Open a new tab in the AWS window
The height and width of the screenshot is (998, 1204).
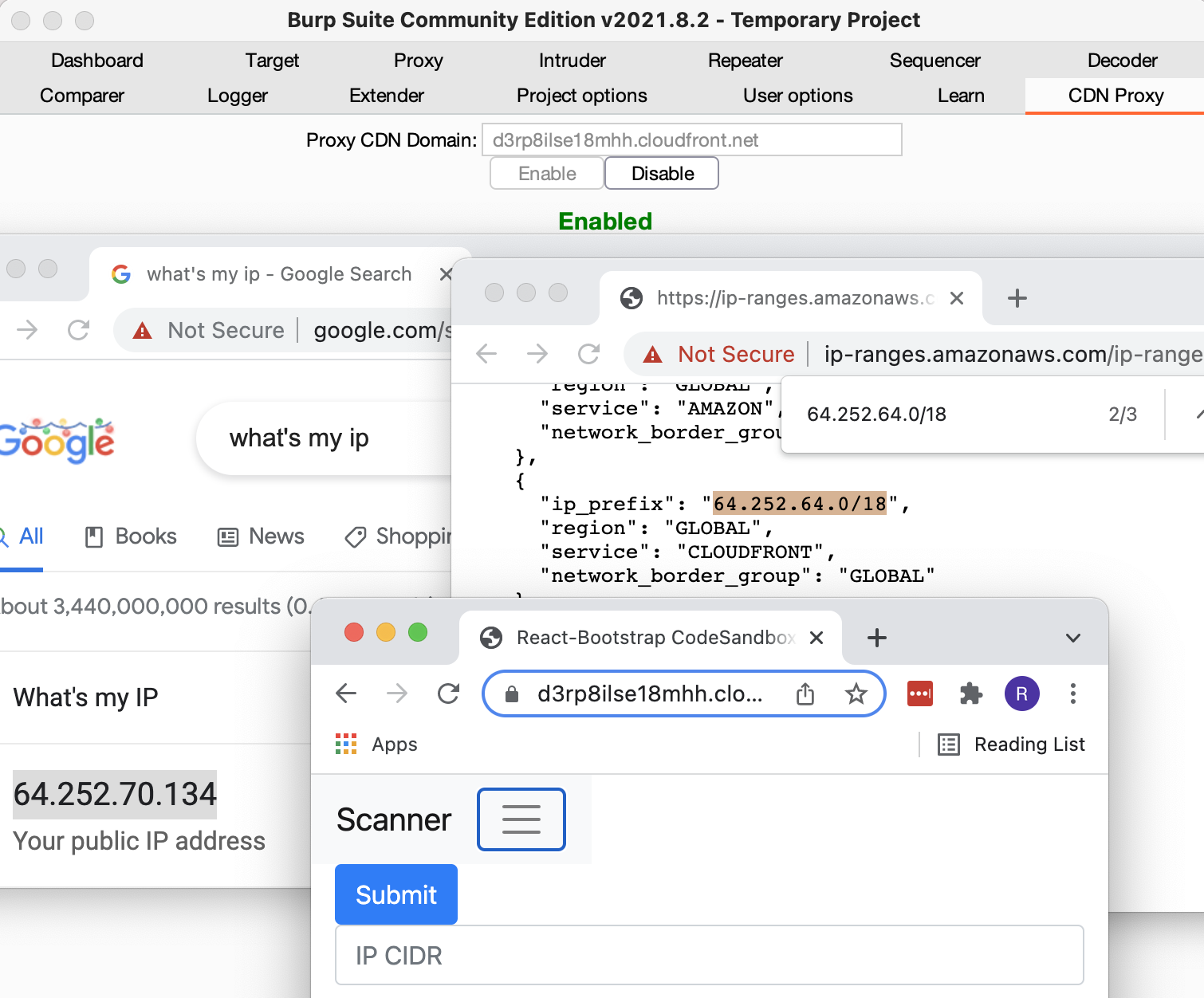[x=1017, y=298]
